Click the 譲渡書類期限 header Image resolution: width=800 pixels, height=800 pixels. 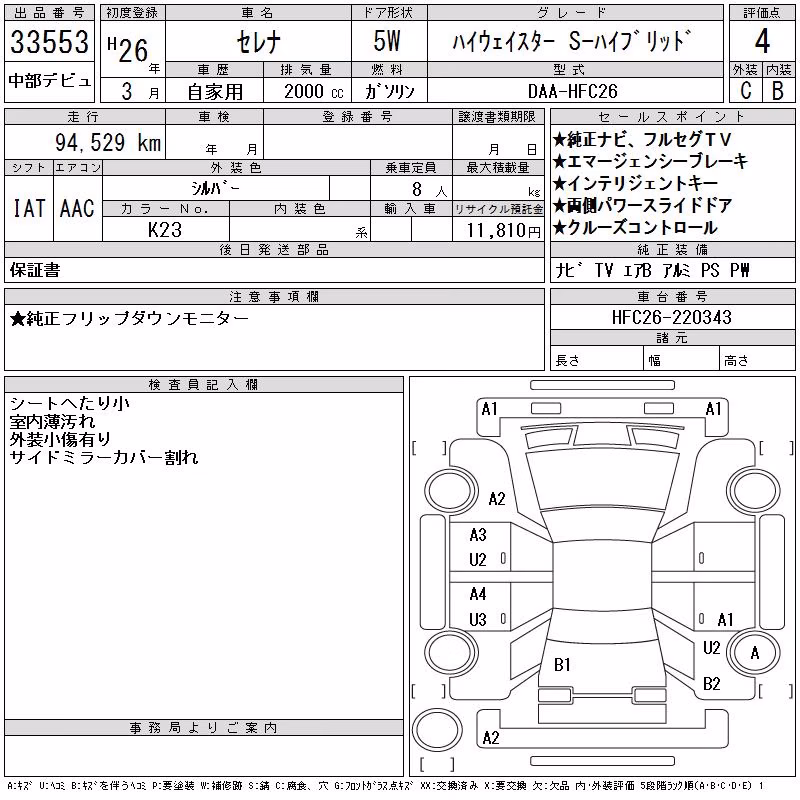coord(497,117)
